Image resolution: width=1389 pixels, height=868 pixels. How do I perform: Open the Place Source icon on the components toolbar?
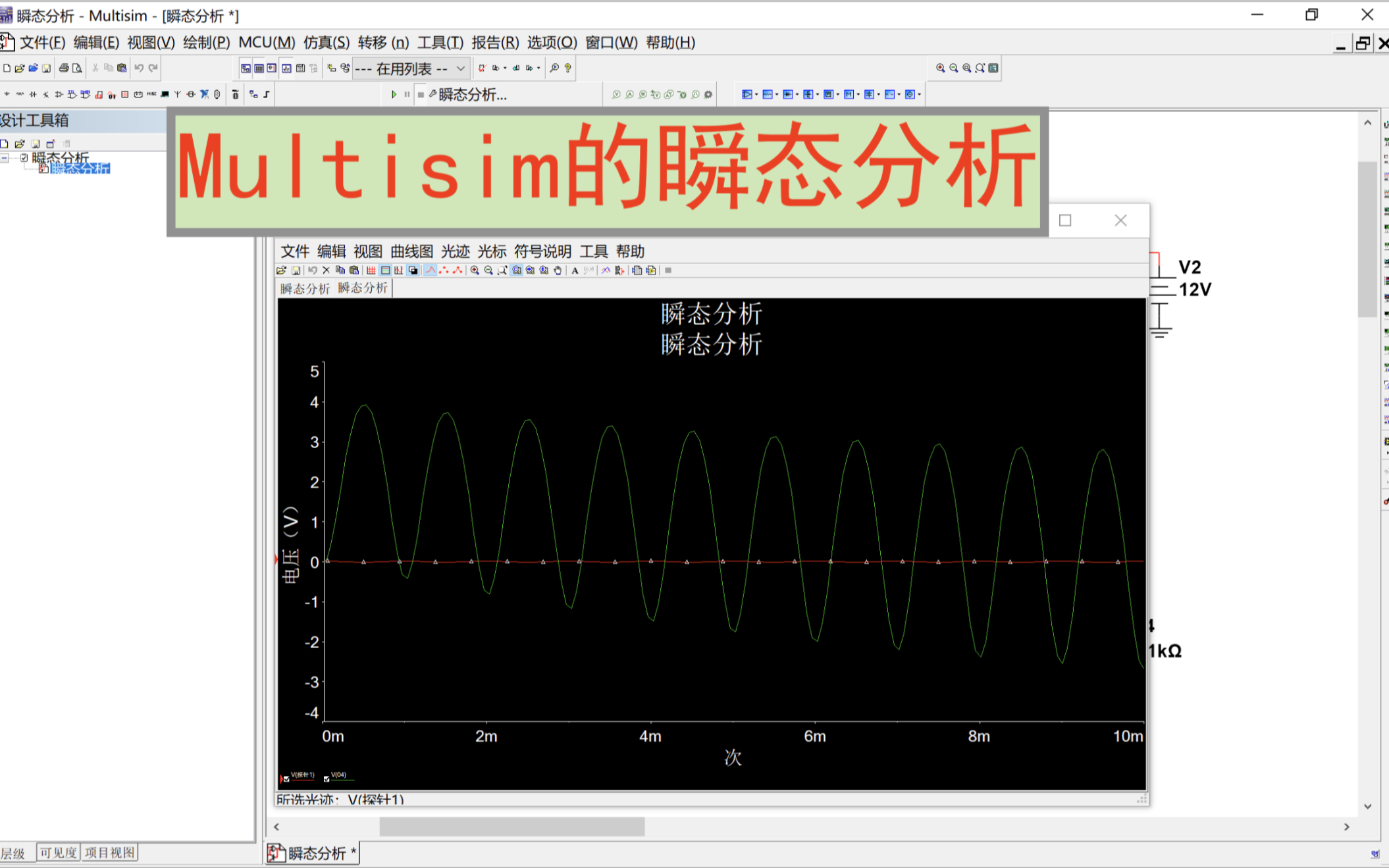(x=7, y=94)
